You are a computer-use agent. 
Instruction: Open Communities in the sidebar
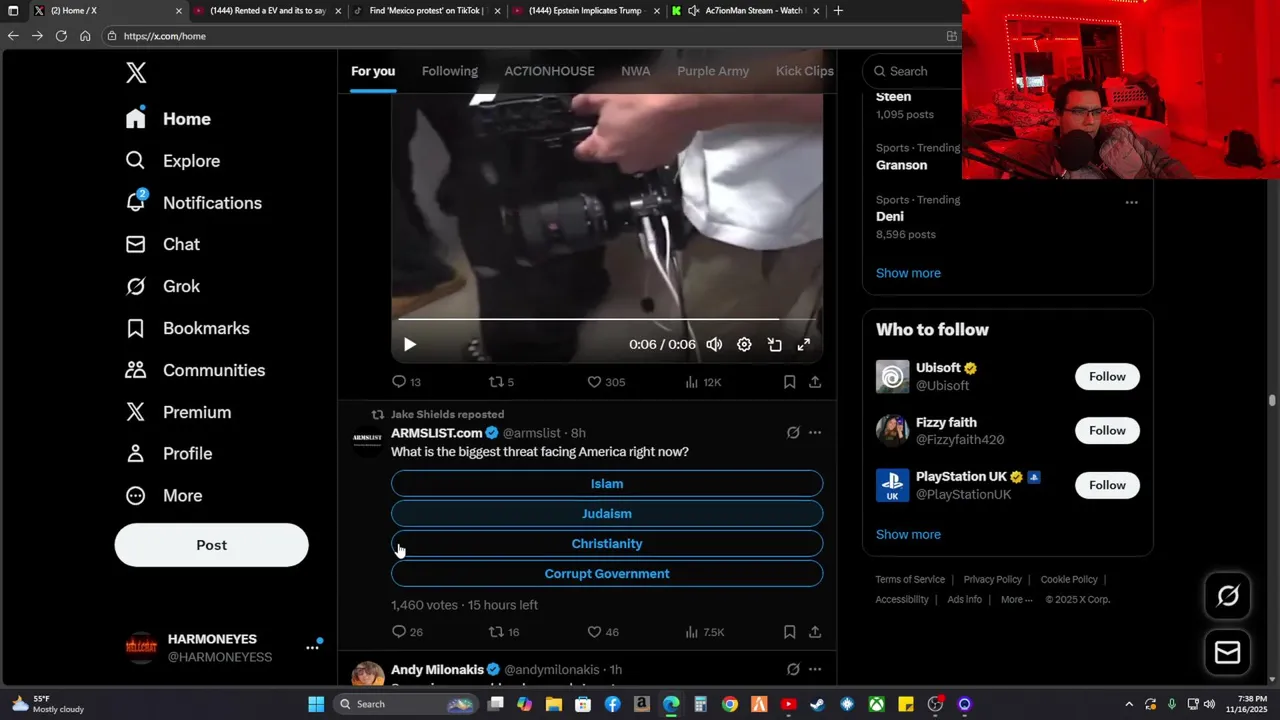point(195,370)
